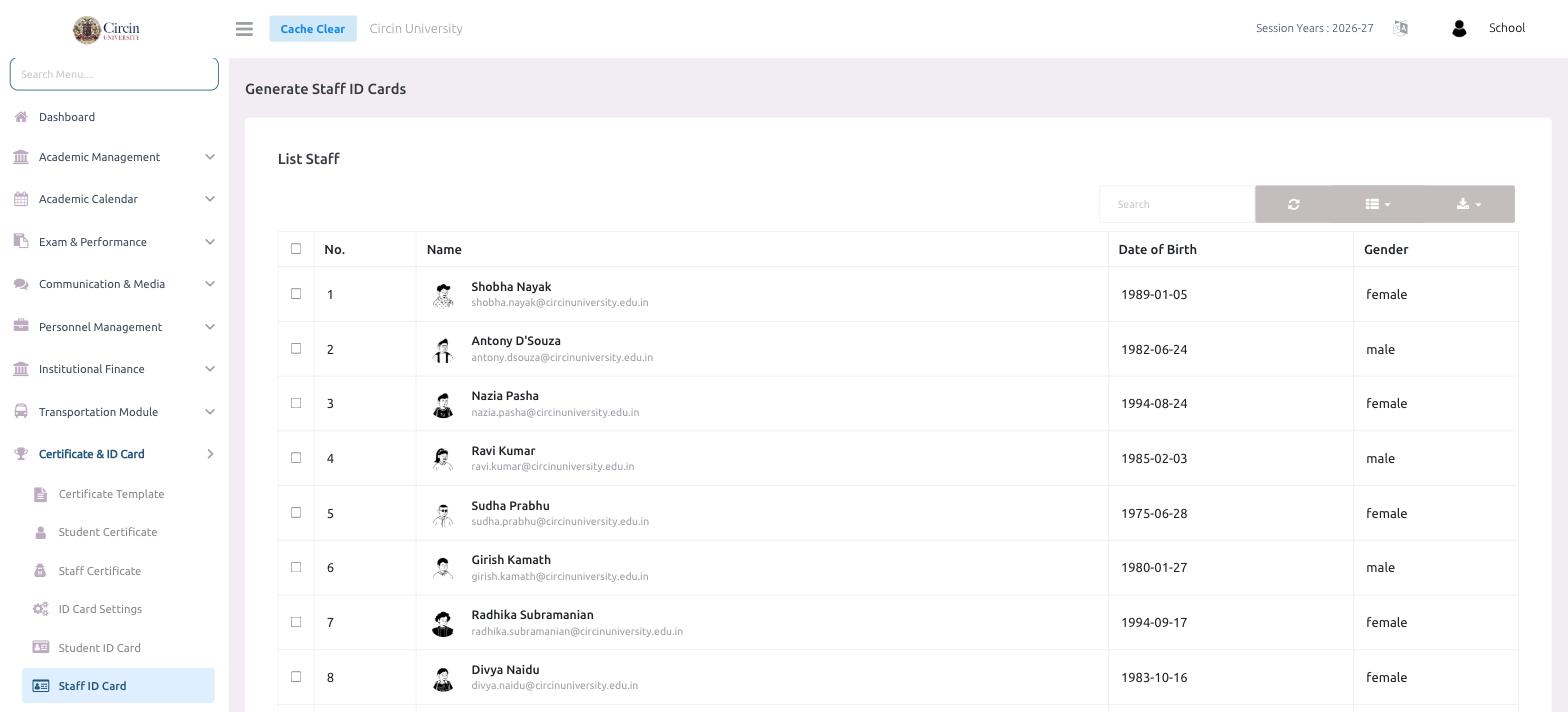
Task: Refresh the staff list table
Action: pos(1294,204)
